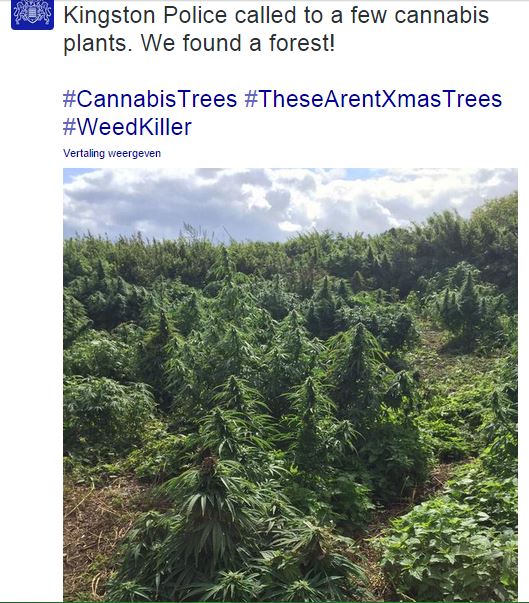The height and width of the screenshot is (603, 529).
Task: Click the word 'weergeven' under the hashtags
Action: point(135,153)
